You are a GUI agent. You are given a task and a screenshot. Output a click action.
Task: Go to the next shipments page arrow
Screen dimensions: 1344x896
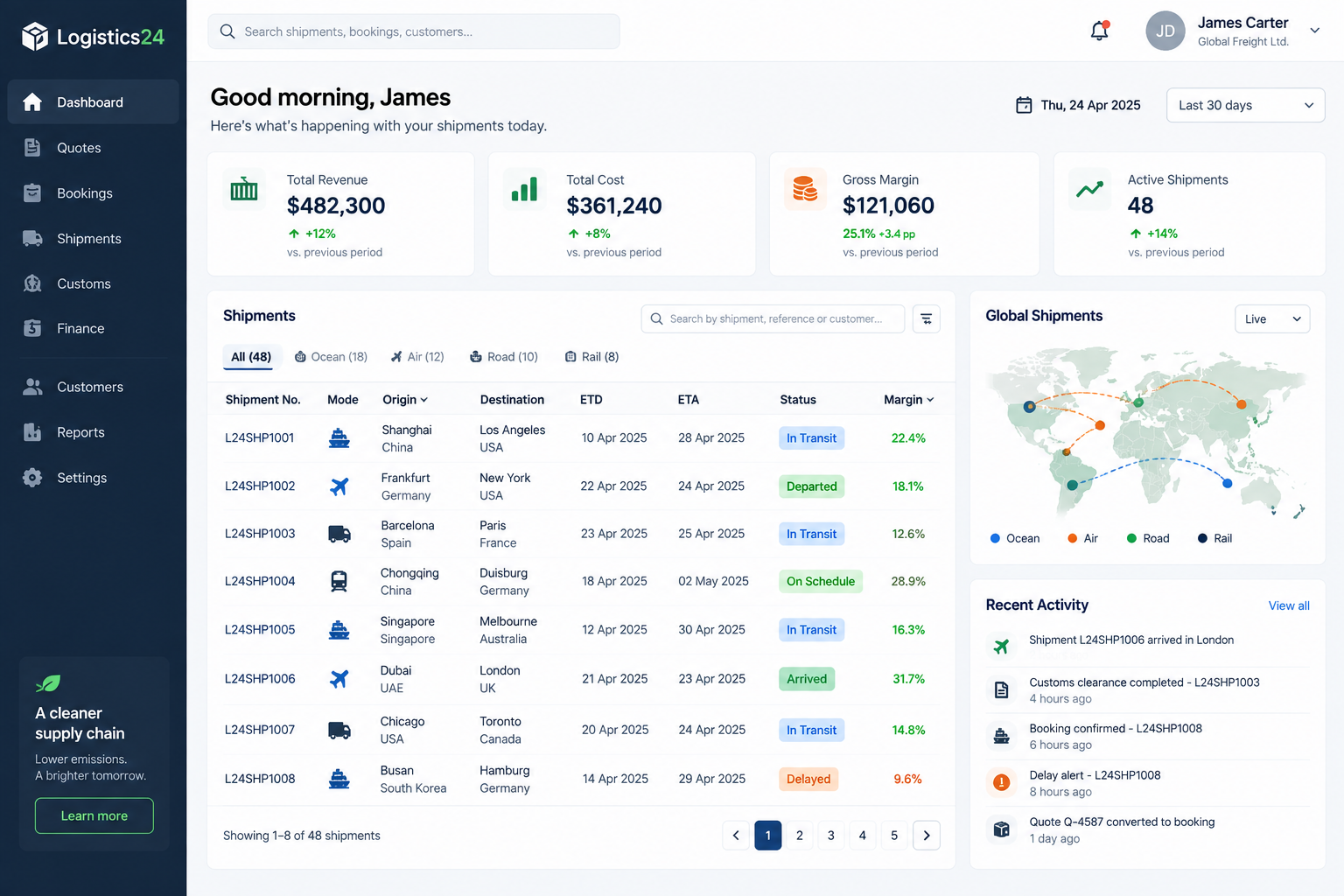click(927, 836)
